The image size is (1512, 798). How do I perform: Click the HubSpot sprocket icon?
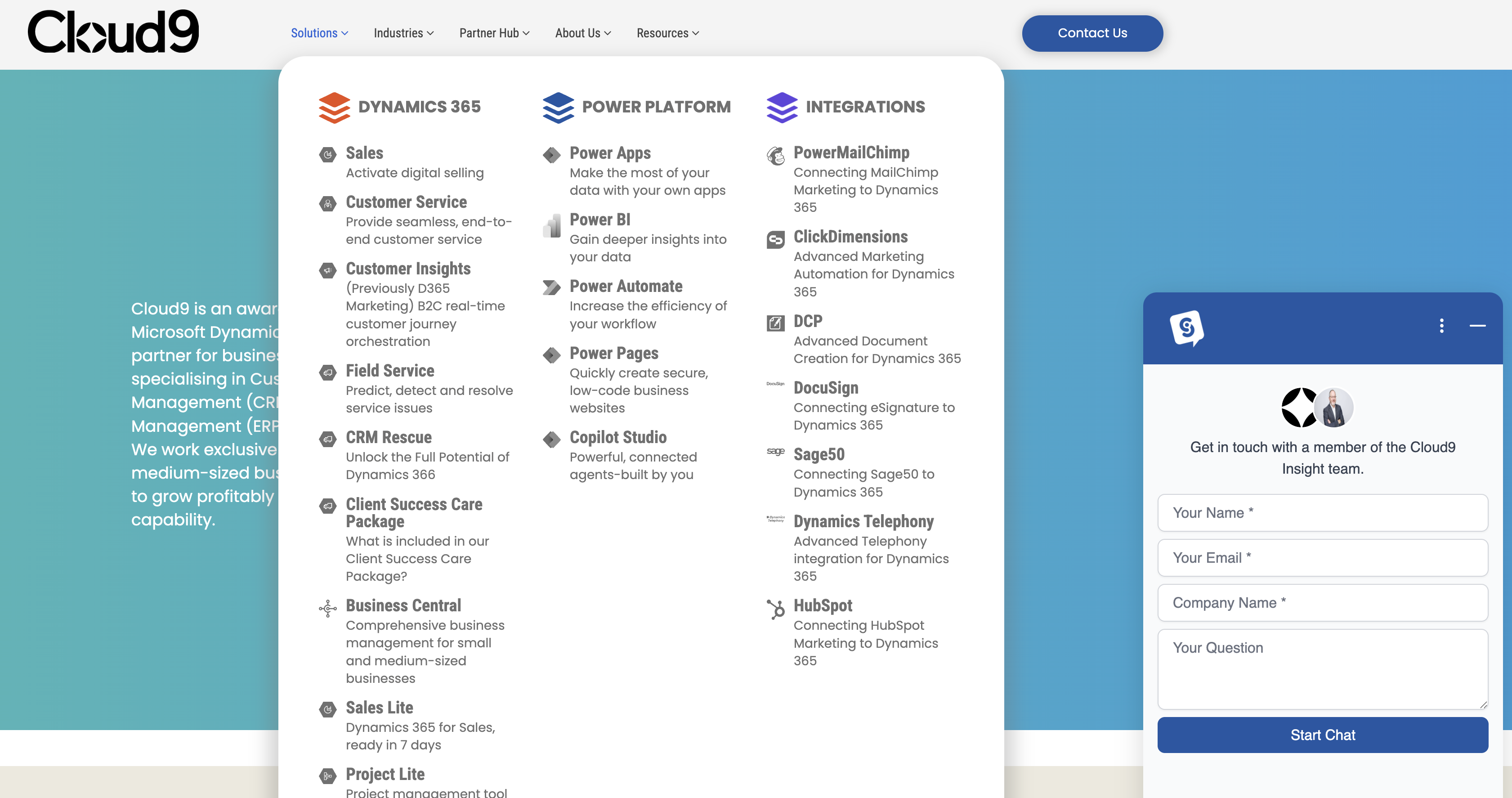pyautogui.click(x=775, y=609)
